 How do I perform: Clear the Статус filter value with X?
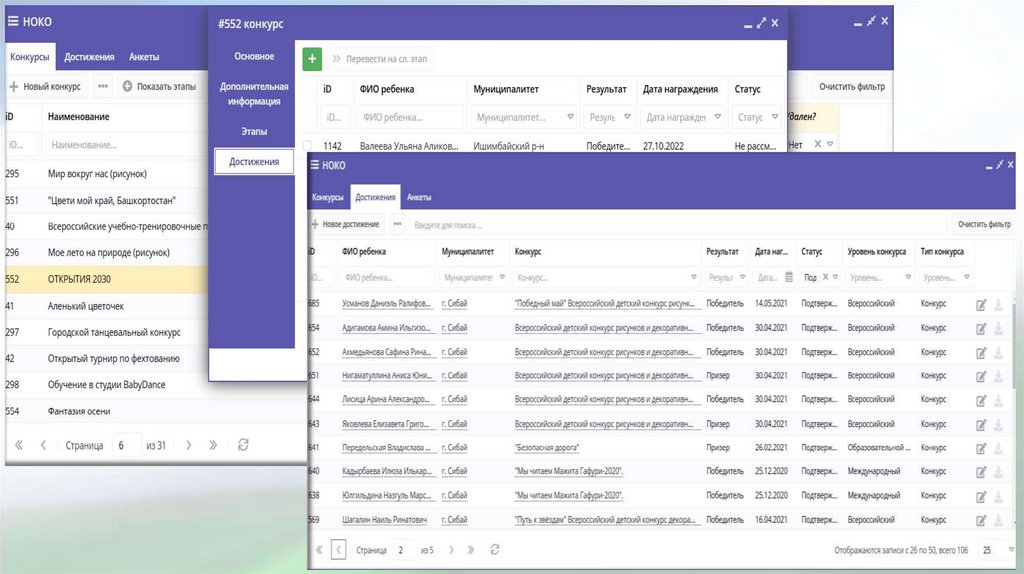tap(825, 277)
